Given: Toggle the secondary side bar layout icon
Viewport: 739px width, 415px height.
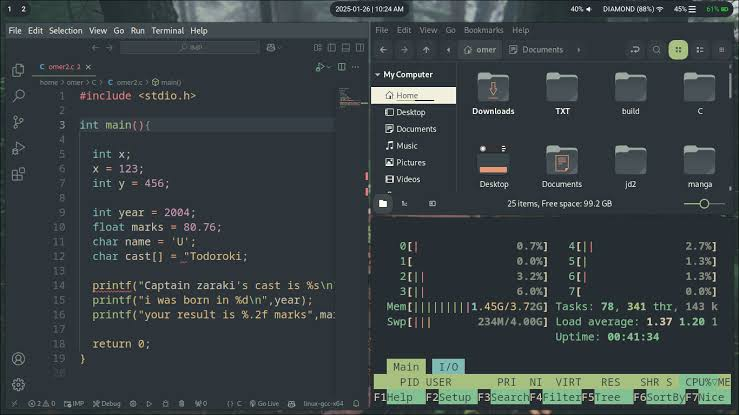Looking at the screenshot, I should (360, 48).
